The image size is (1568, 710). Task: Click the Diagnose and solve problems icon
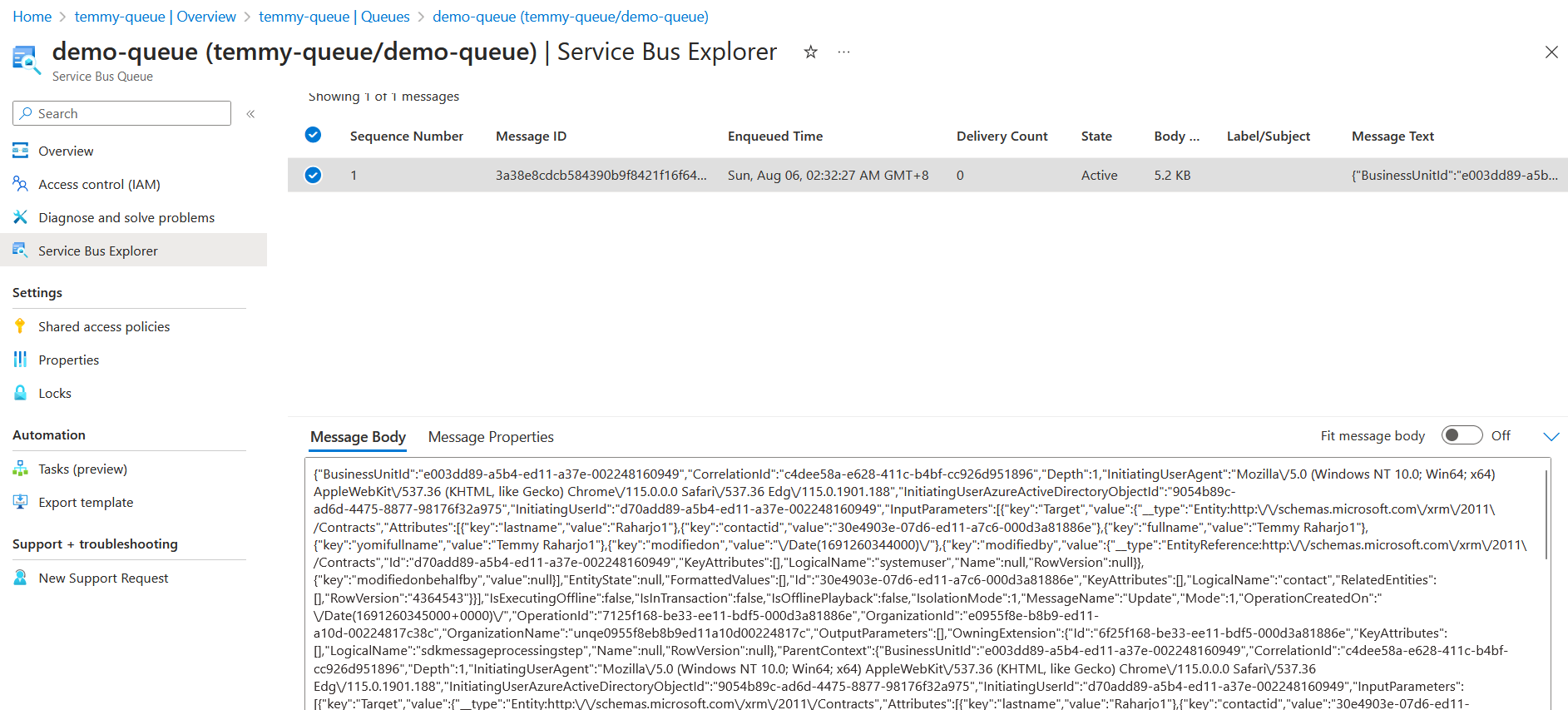[20, 217]
